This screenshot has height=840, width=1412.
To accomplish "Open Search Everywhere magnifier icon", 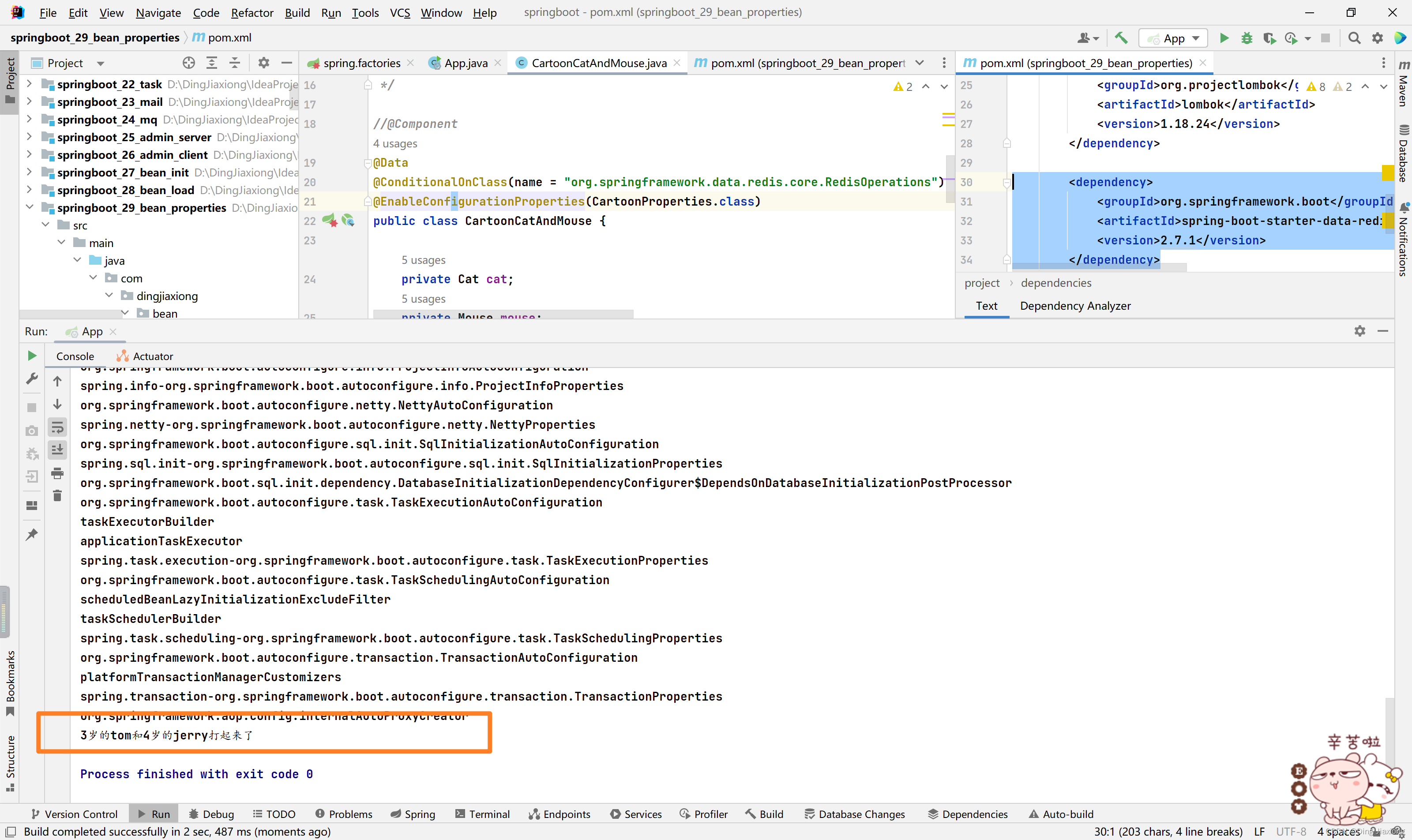I will click(1354, 38).
